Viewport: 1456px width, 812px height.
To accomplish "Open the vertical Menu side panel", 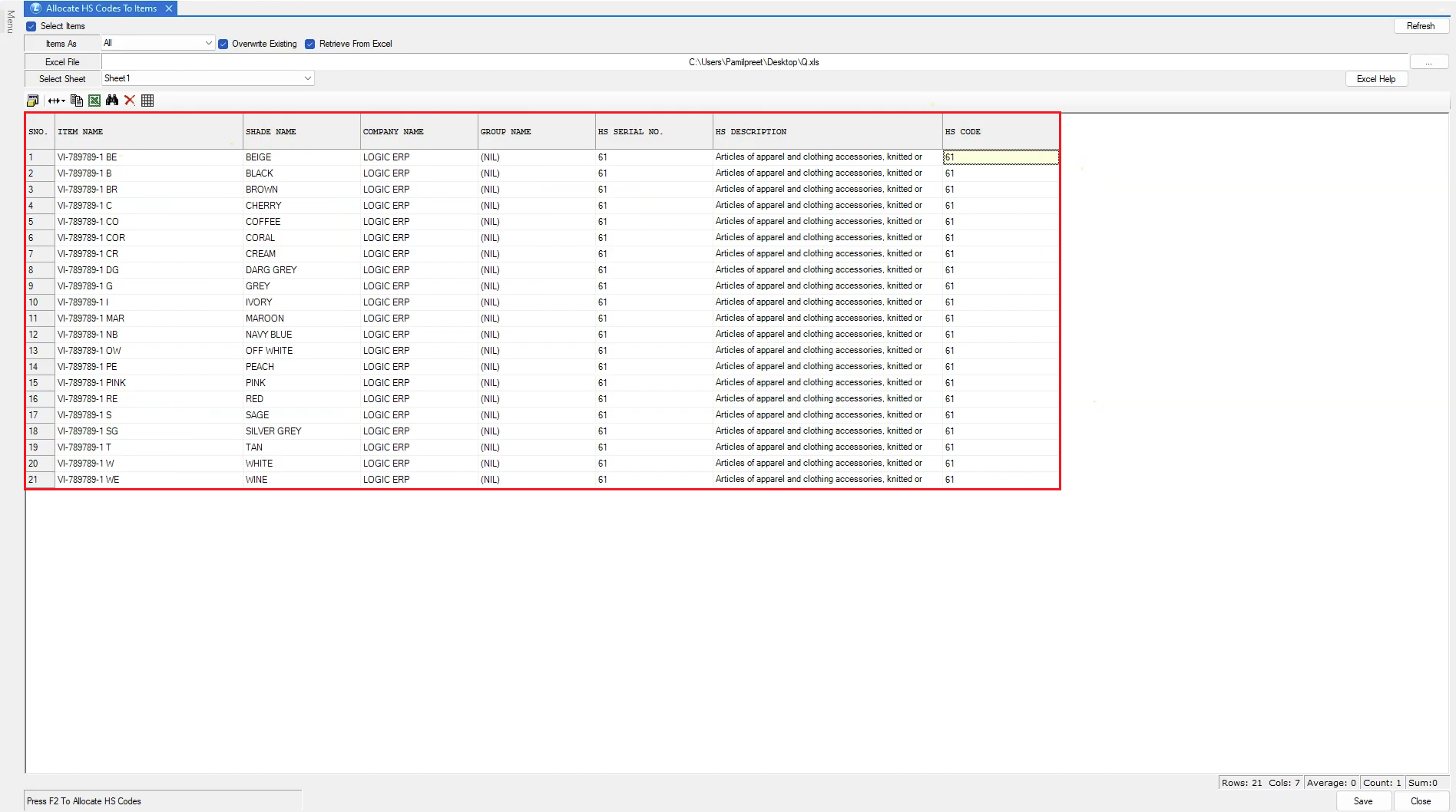I will [x=10, y=21].
